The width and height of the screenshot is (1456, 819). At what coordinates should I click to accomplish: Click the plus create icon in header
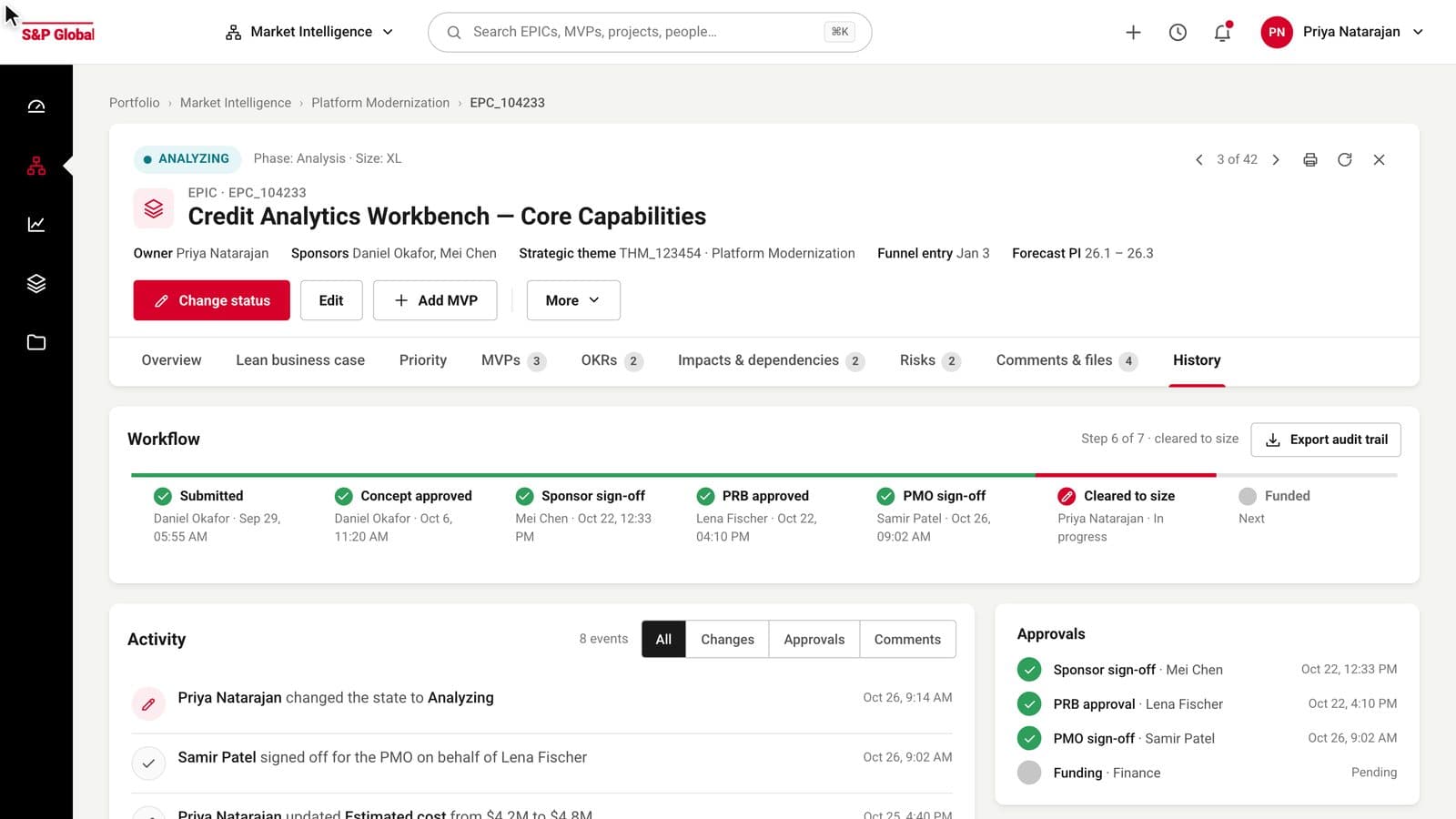tap(1133, 32)
